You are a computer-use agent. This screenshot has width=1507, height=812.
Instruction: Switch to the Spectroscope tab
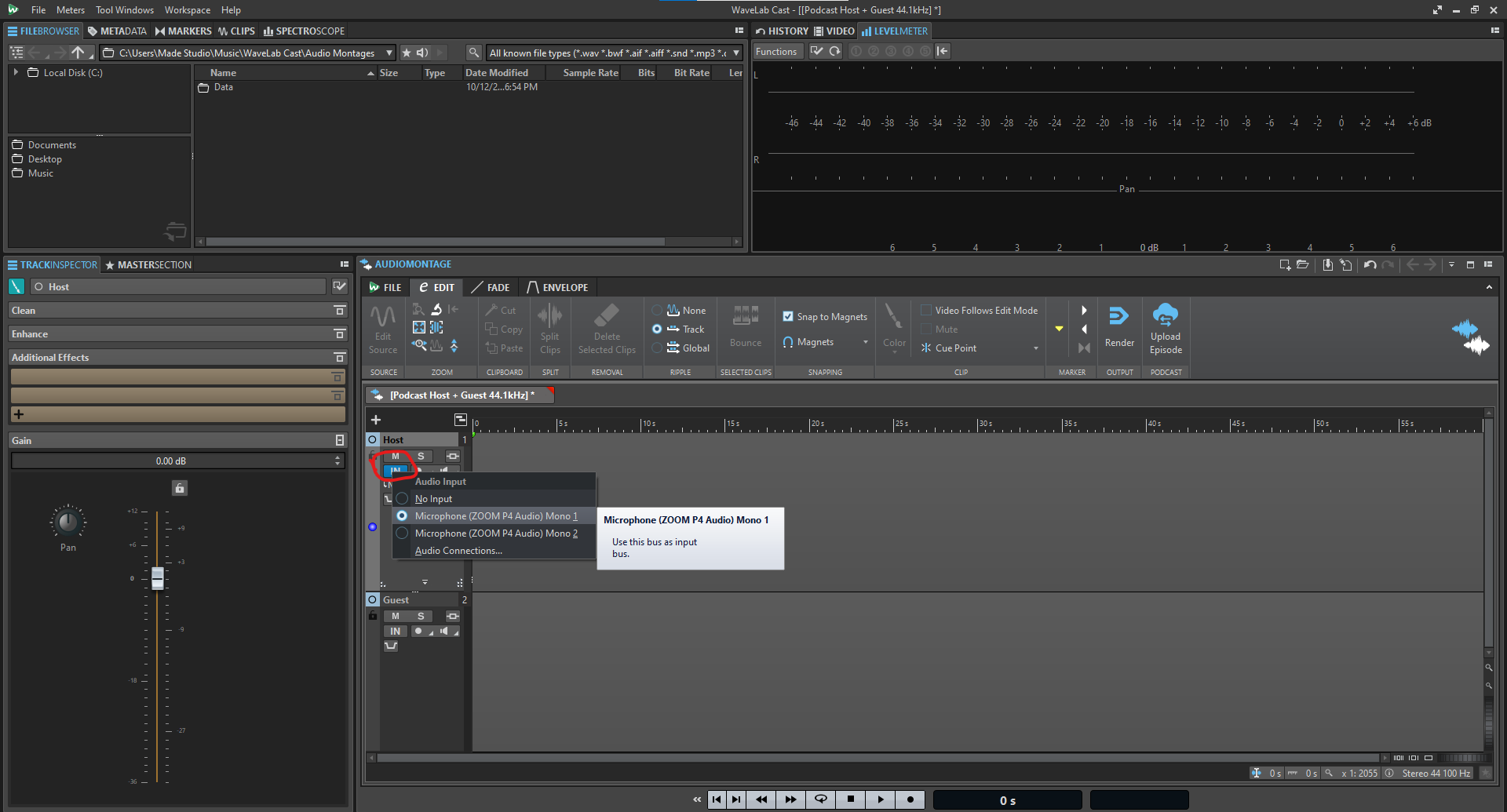tap(304, 31)
